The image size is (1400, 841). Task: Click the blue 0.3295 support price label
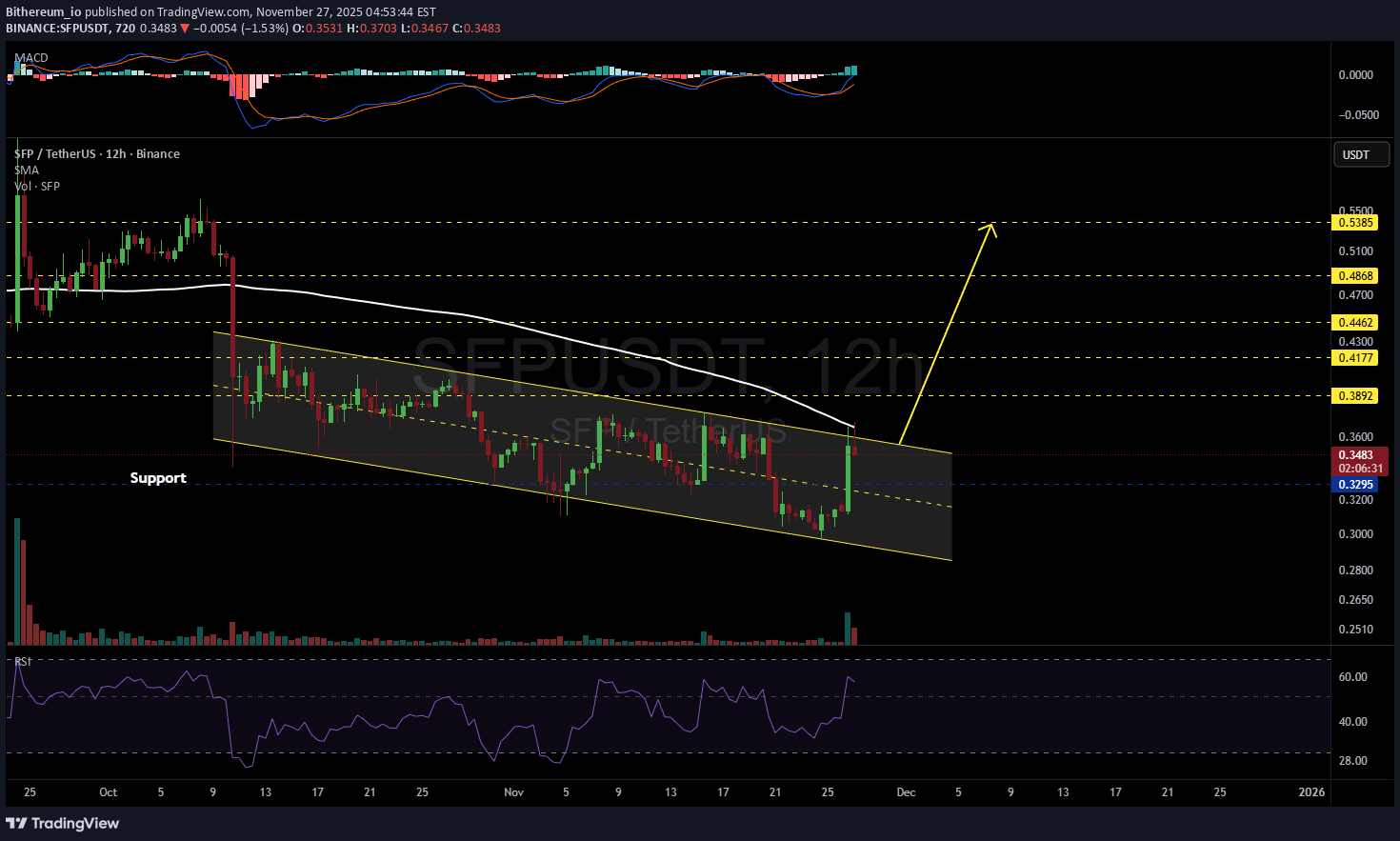(1356, 485)
